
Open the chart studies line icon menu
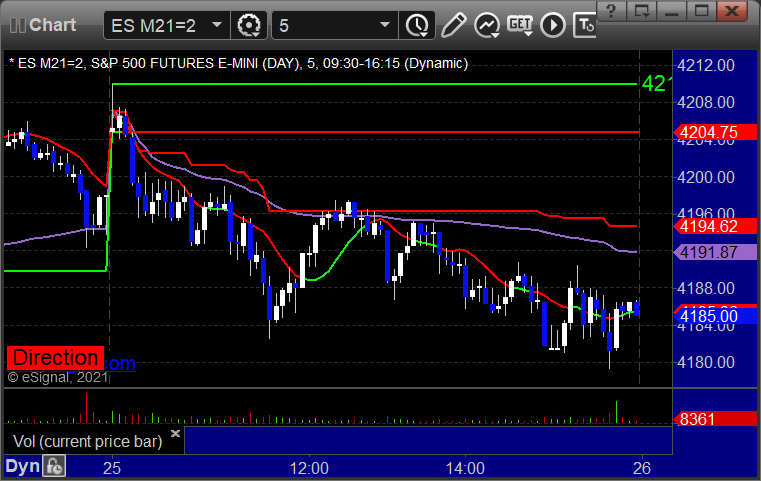(487, 25)
